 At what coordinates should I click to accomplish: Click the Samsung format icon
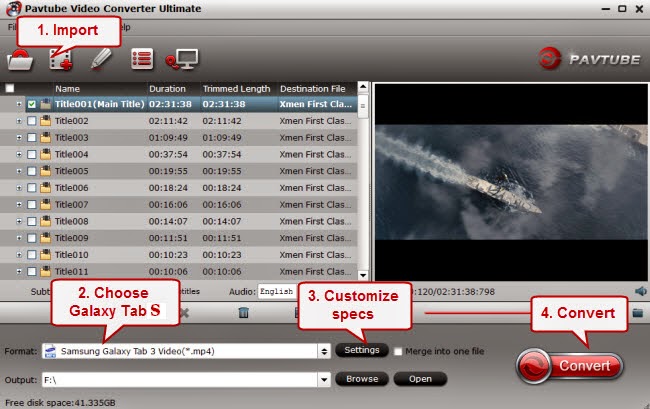click(50, 351)
